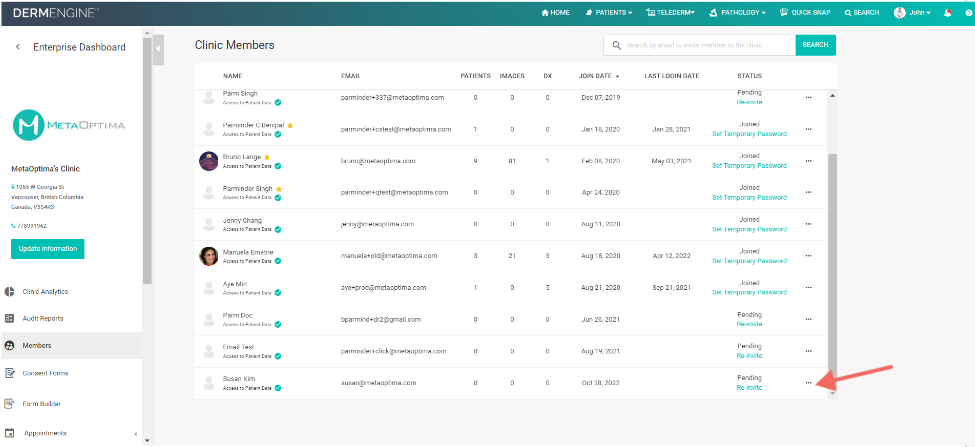Click the Update Information button

(x=47, y=249)
